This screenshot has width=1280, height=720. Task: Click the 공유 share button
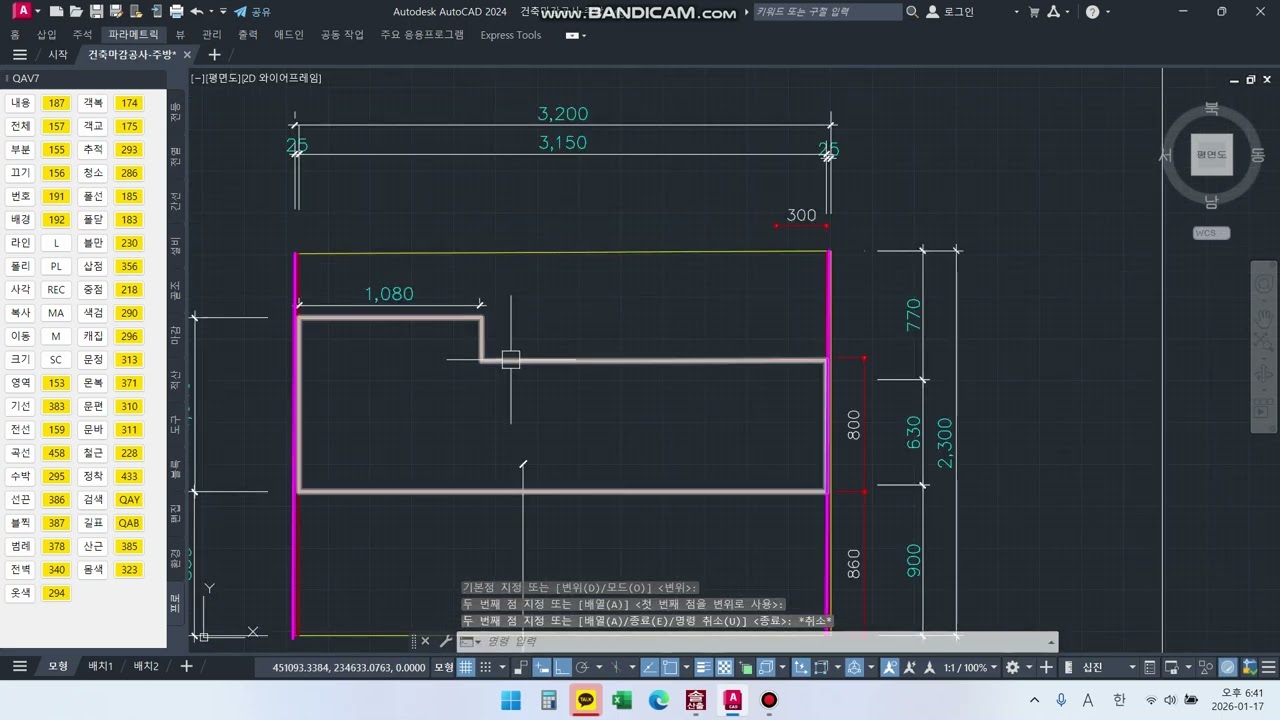[252, 12]
